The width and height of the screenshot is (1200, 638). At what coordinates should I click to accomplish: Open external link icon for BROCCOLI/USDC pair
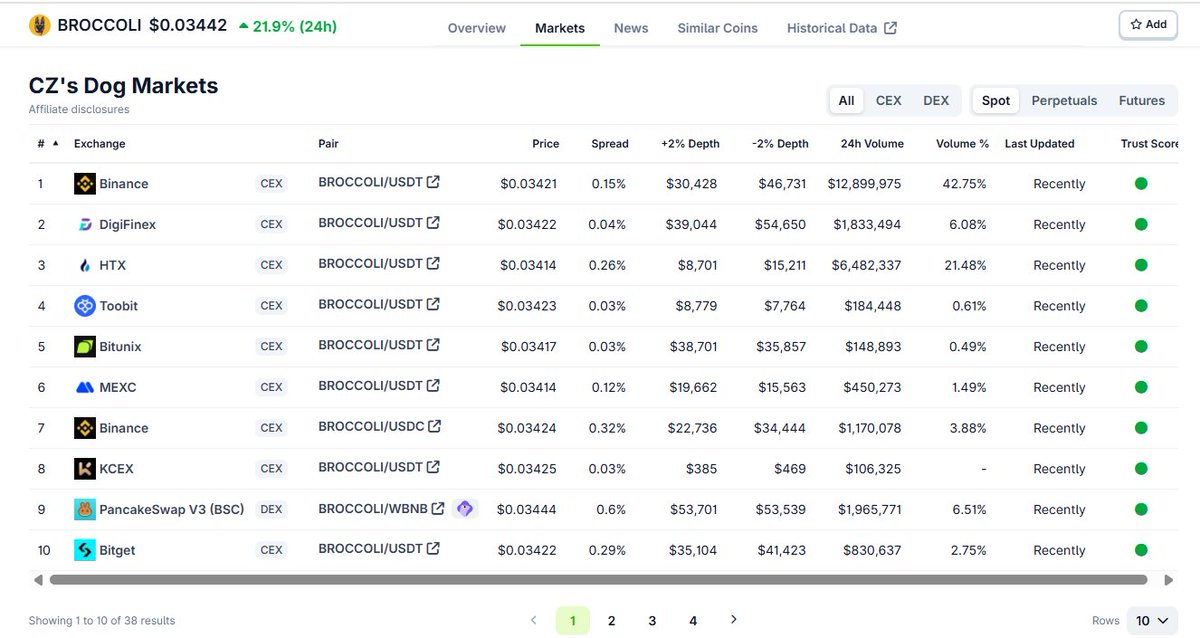(x=434, y=426)
